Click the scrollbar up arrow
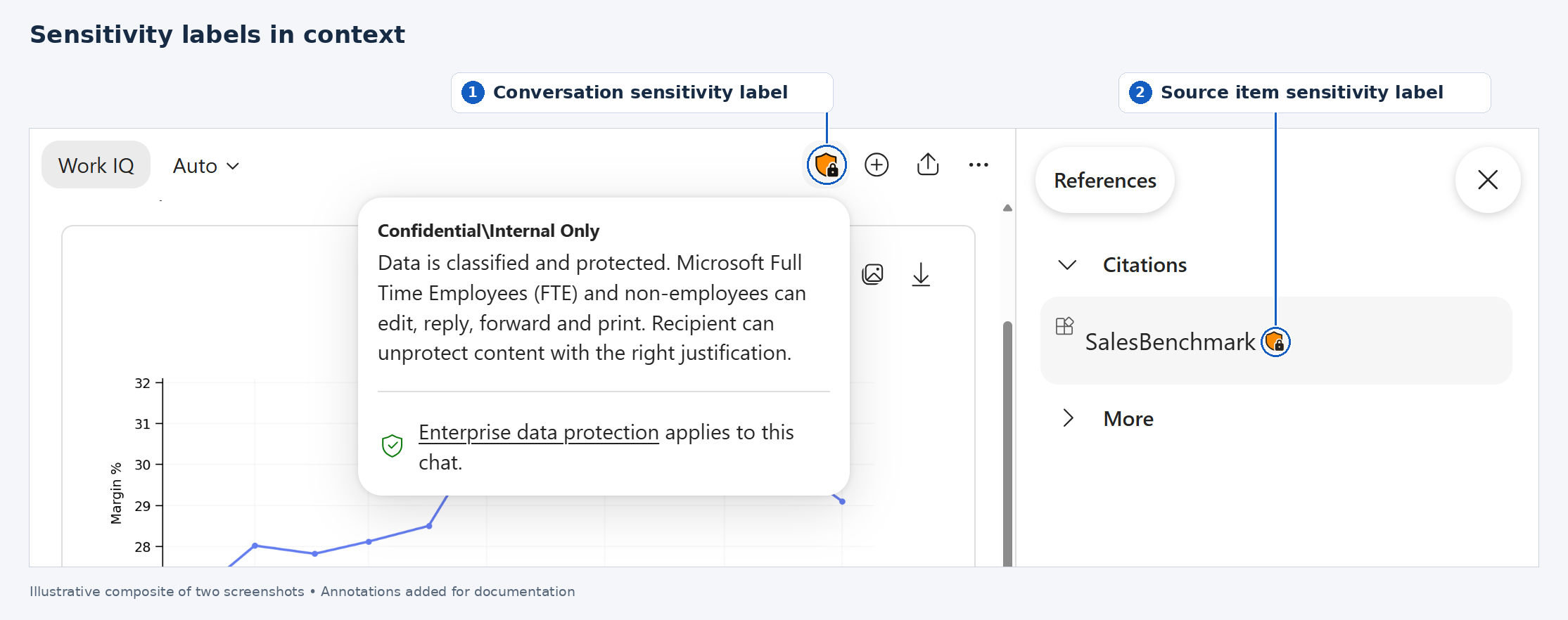Image resolution: width=1568 pixels, height=620 pixels. point(1007,208)
